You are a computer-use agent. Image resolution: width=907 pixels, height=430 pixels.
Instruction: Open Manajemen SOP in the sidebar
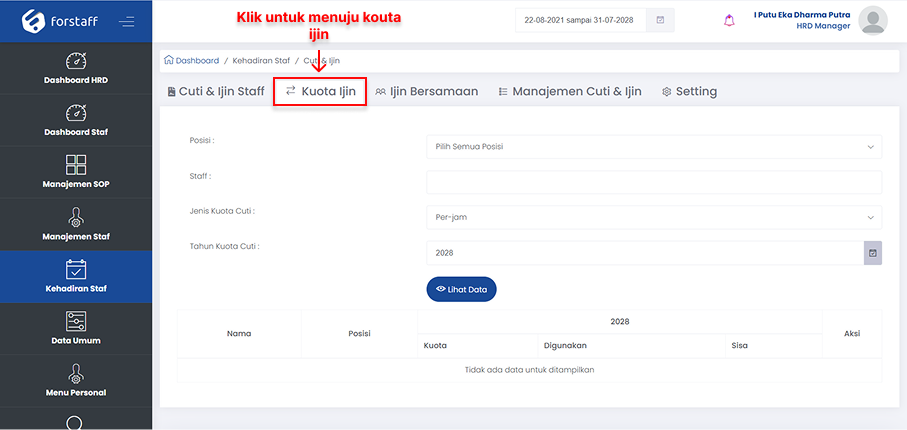76,172
